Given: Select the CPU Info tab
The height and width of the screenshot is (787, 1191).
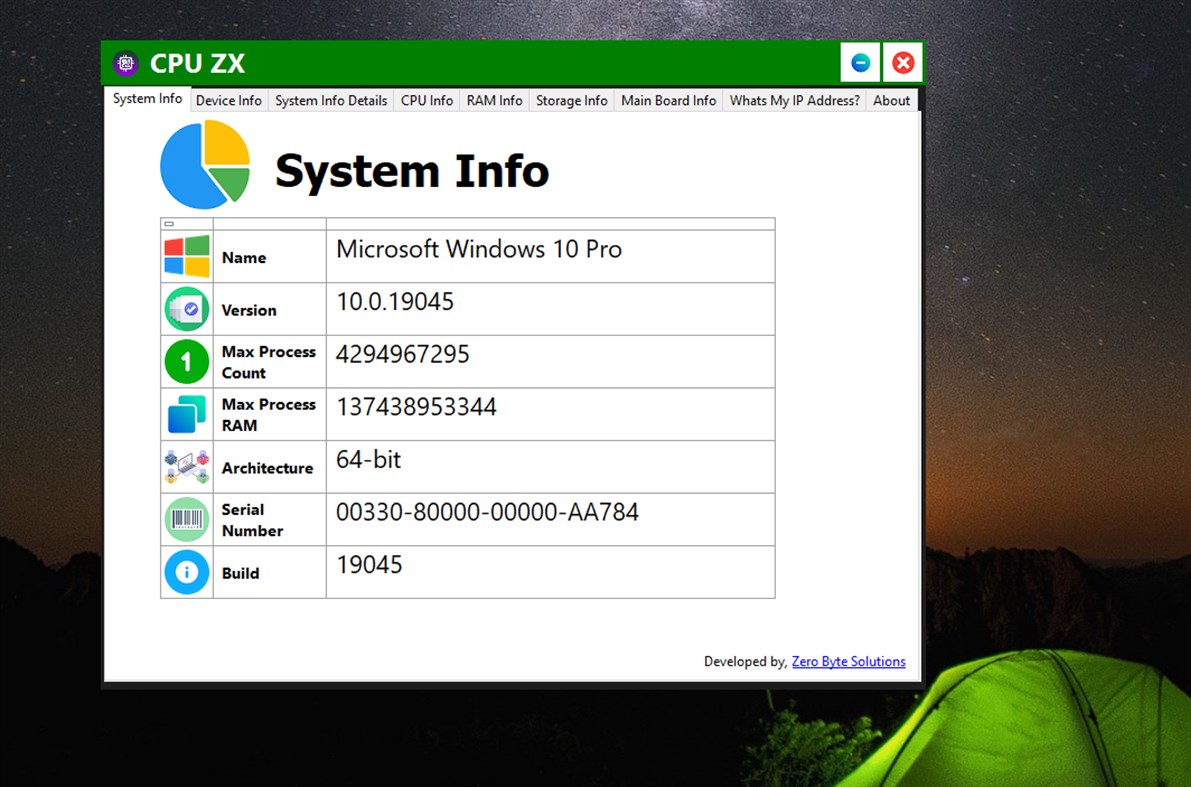Looking at the screenshot, I should (427, 100).
